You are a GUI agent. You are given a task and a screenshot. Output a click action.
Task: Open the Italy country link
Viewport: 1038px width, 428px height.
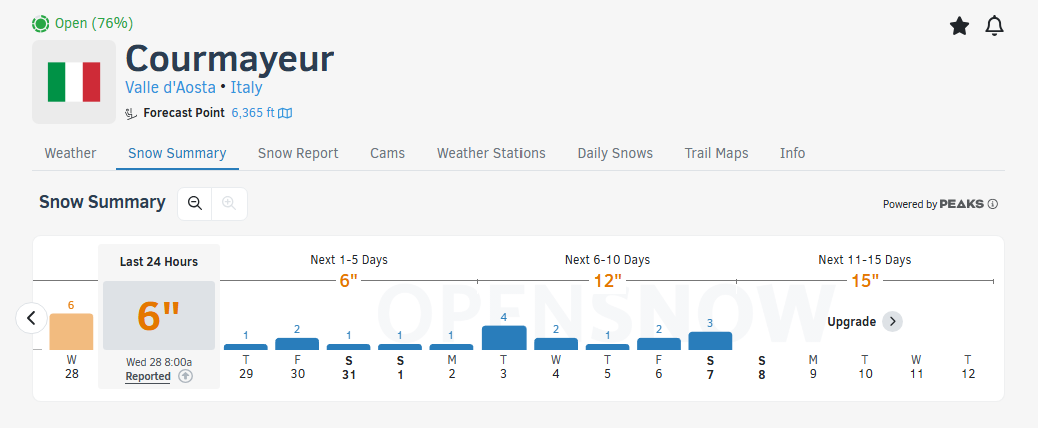tap(247, 87)
